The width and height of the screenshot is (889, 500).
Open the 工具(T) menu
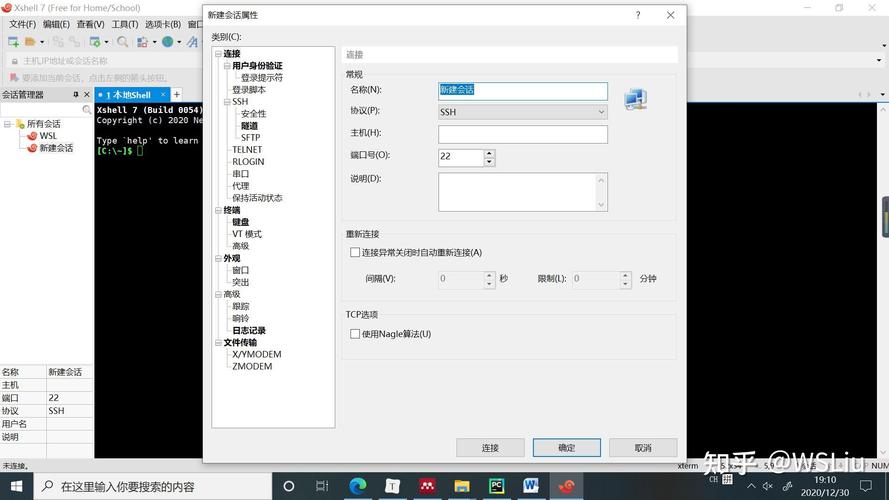125,24
